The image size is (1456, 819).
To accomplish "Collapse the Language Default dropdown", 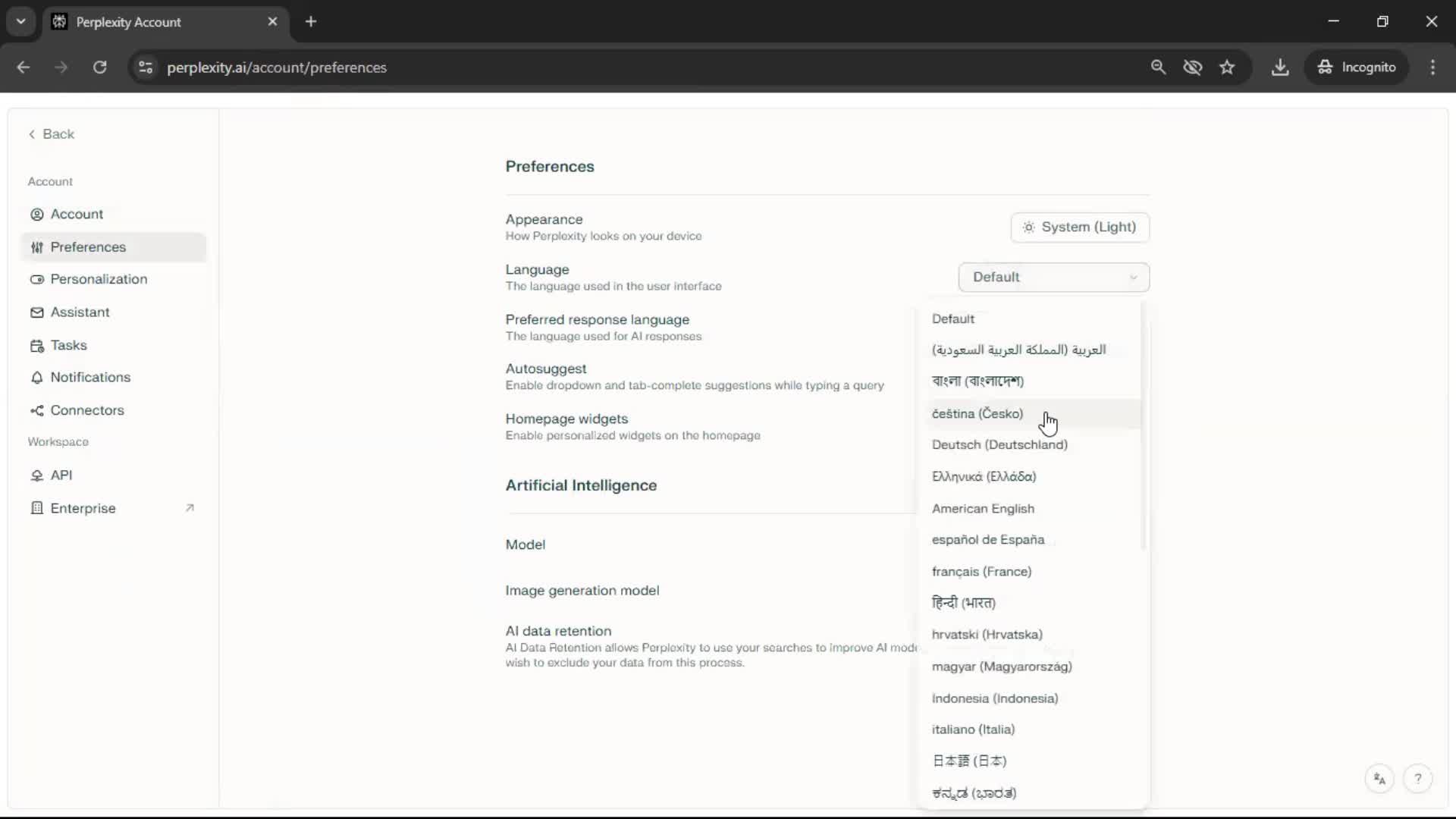I will tap(1053, 277).
